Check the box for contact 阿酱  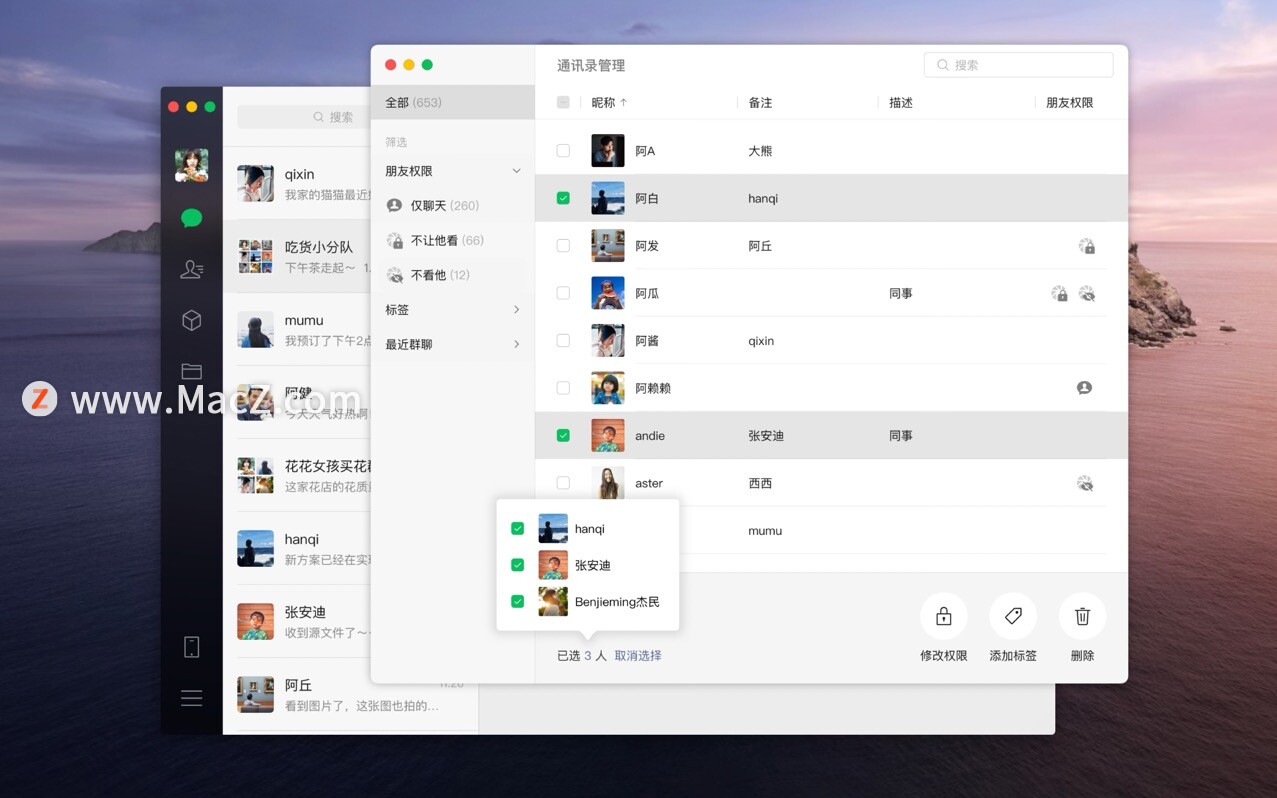(563, 340)
